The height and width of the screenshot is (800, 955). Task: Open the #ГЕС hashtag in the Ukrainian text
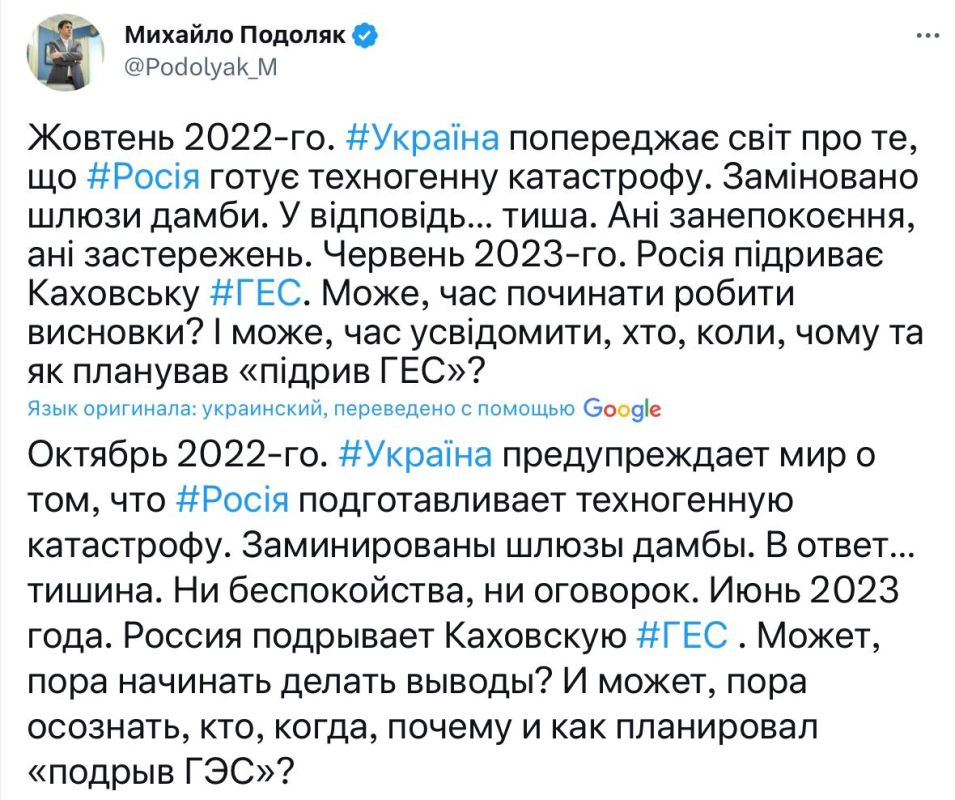tap(258, 291)
